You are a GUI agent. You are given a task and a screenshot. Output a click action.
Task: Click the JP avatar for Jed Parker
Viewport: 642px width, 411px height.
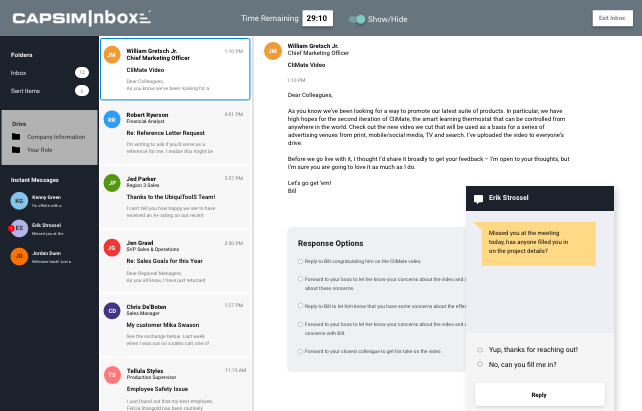[112, 183]
